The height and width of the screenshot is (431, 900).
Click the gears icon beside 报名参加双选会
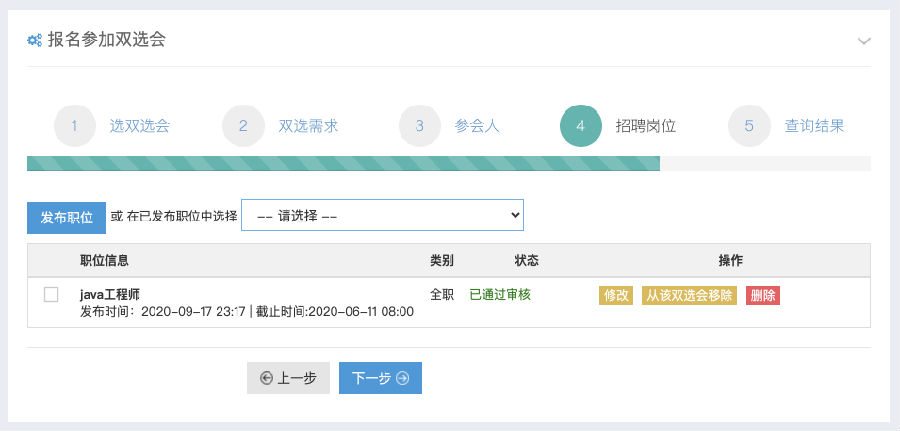(x=34, y=40)
